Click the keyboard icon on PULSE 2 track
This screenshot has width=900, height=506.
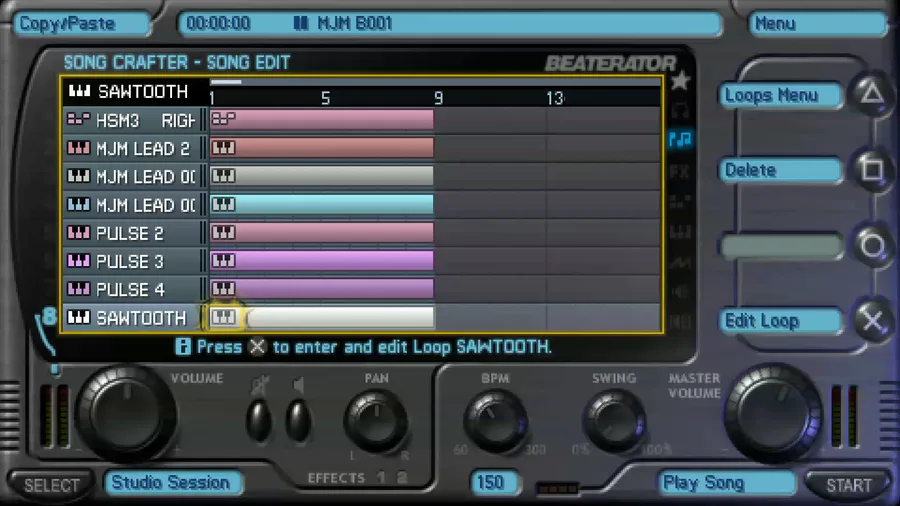pyautogui.click(x=79, y=233)
